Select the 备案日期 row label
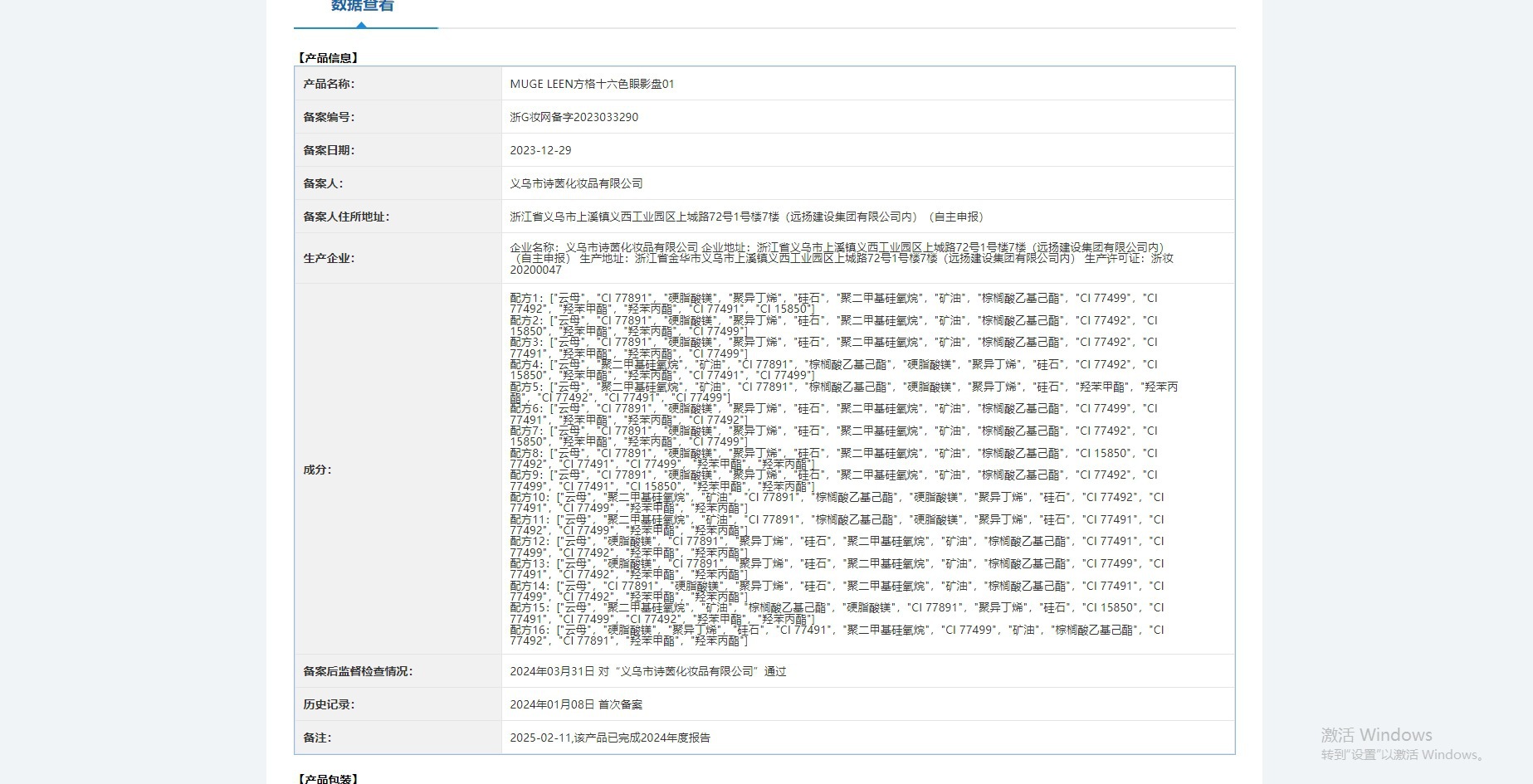Screen dimensions: 1533x784 click(329, 150)
